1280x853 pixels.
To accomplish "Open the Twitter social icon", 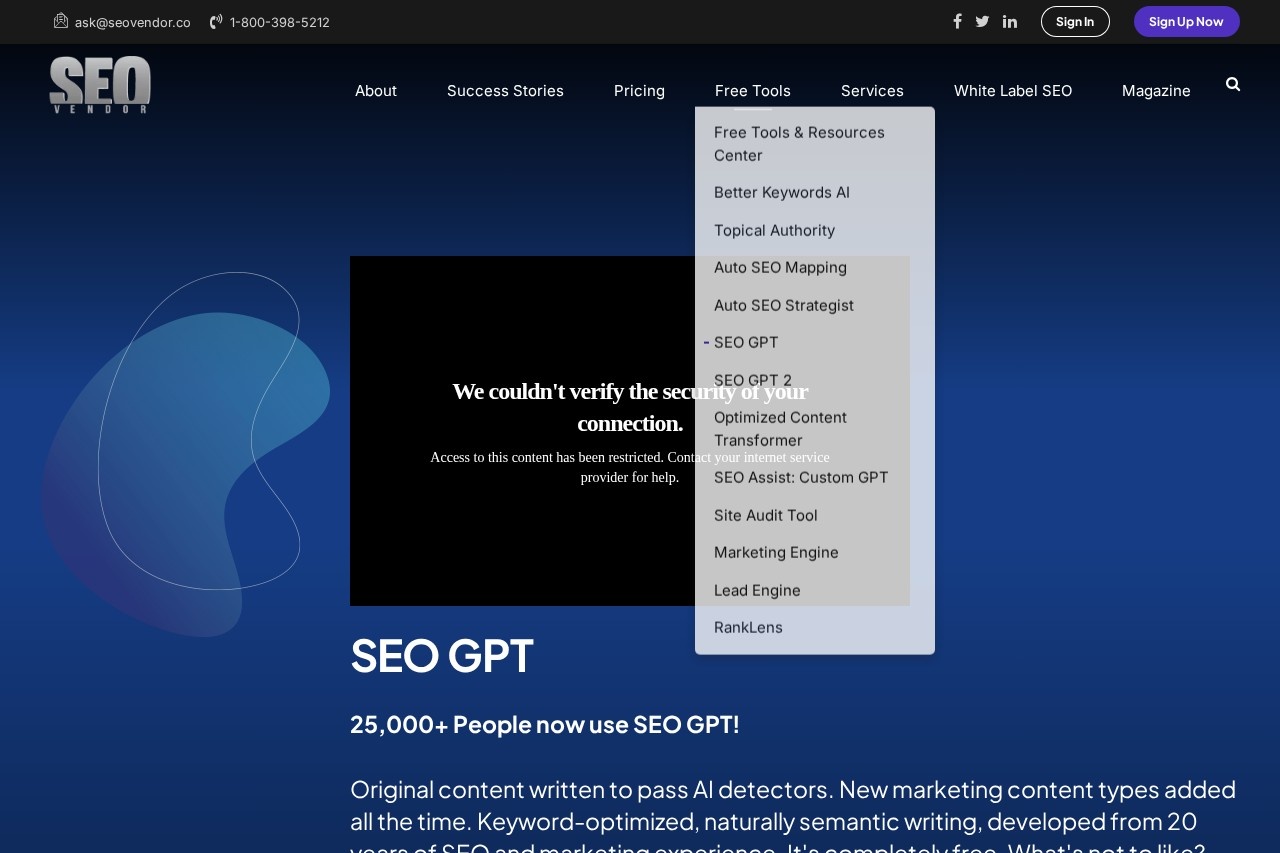I will coord(982,22).
